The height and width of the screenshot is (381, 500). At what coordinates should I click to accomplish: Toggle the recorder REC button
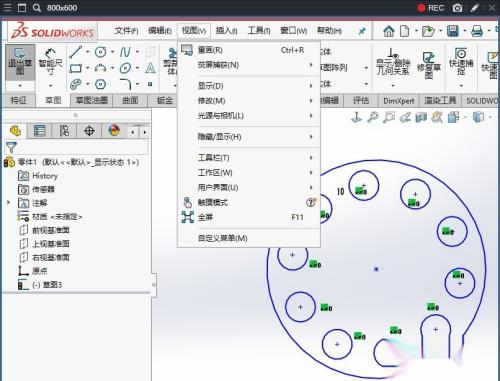tap(431, 8)
